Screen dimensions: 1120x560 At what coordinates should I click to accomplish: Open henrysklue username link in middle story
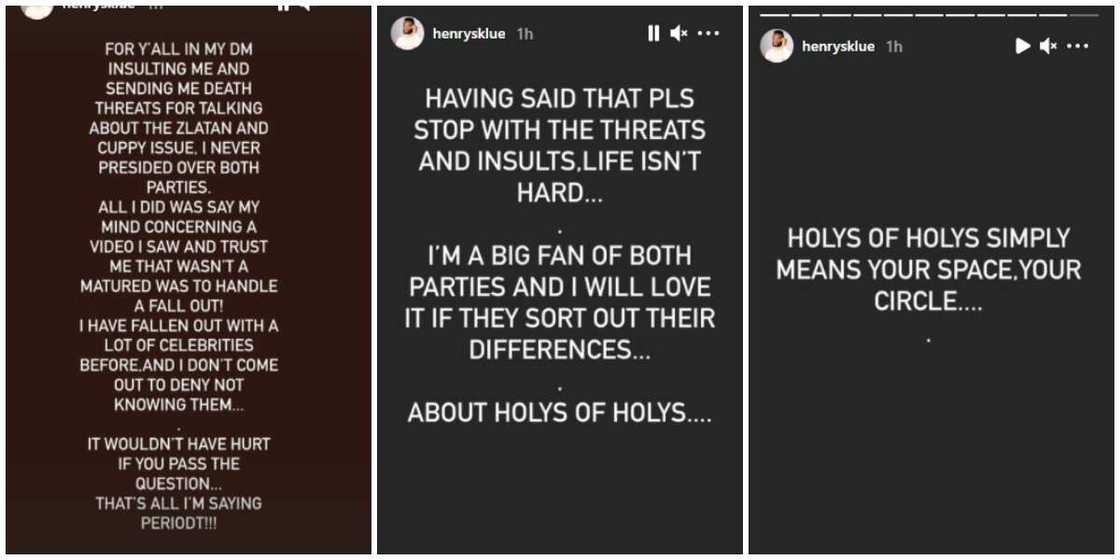click(469, 34)
